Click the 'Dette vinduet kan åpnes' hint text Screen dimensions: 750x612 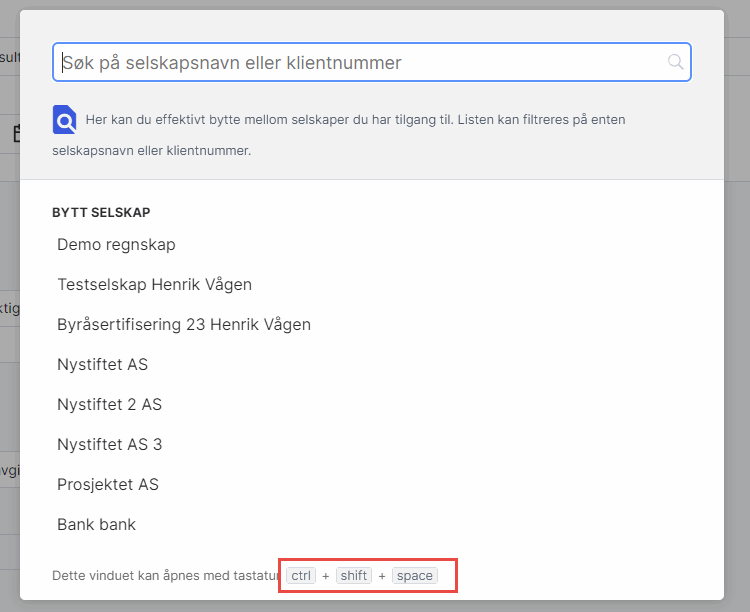167,575
